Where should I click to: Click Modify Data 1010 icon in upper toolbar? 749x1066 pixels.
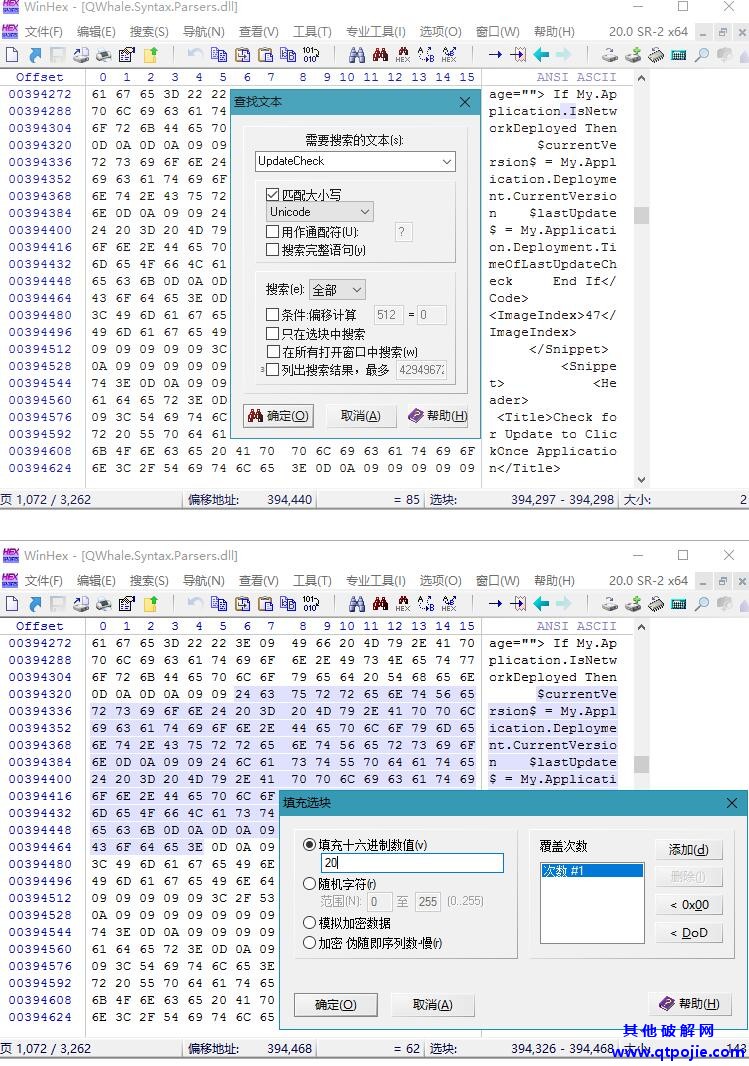(311, 54)
